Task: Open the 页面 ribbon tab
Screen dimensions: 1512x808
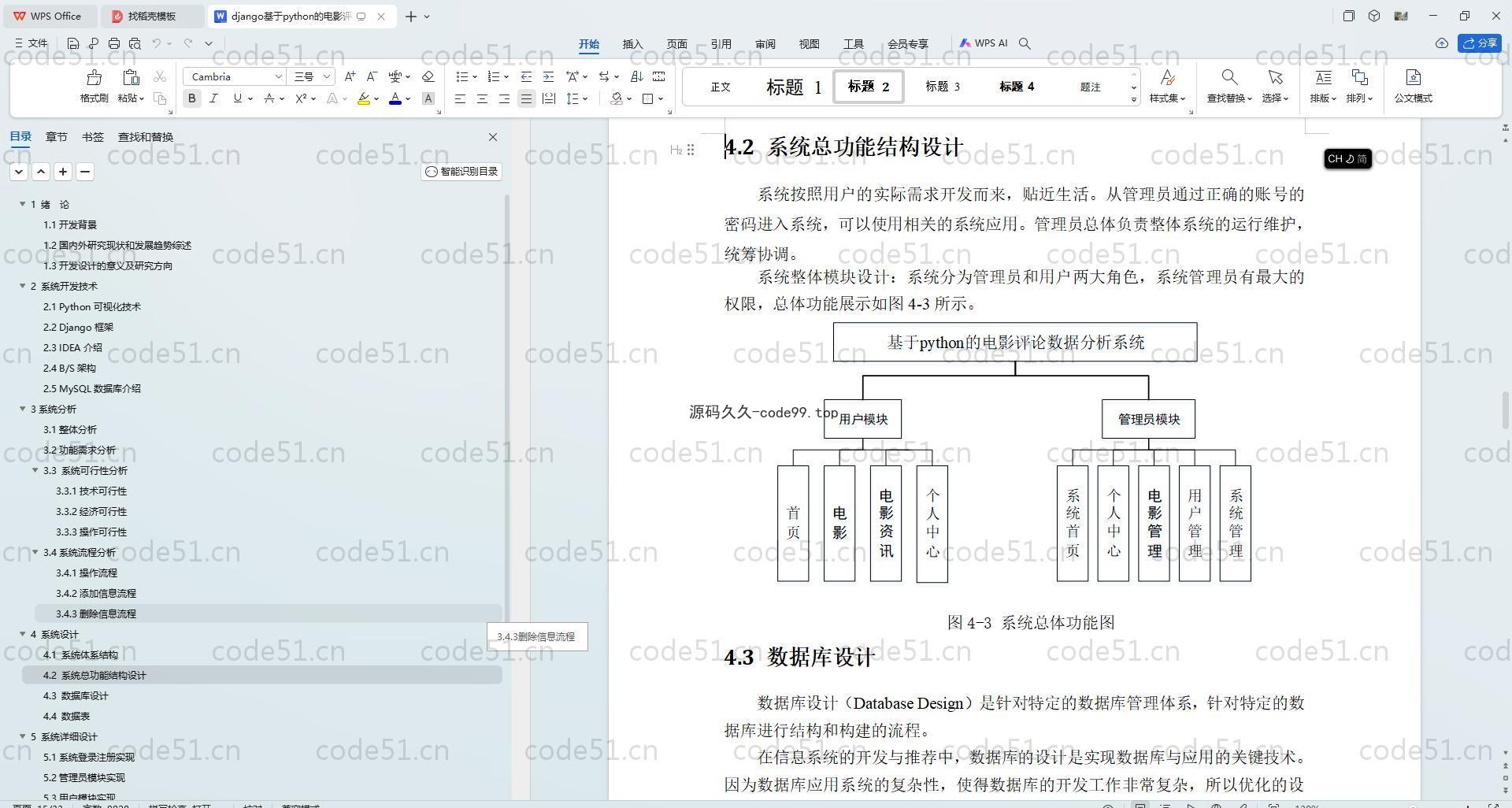Action: point(676,44)
